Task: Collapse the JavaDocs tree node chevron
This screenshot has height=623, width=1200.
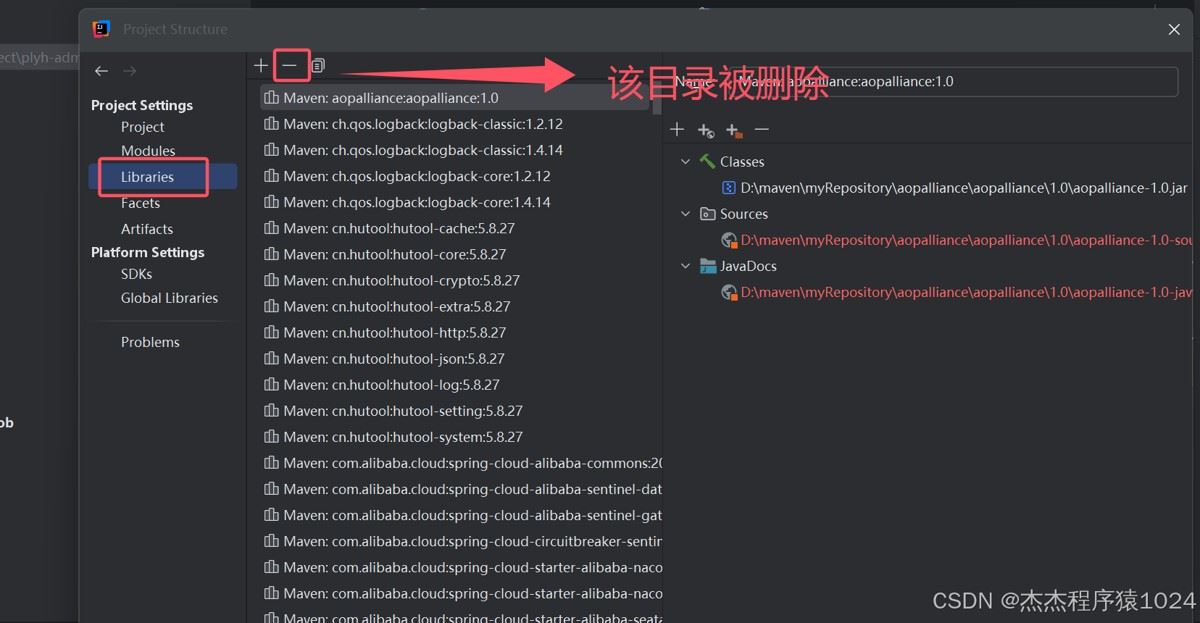Action: [685, 266]
